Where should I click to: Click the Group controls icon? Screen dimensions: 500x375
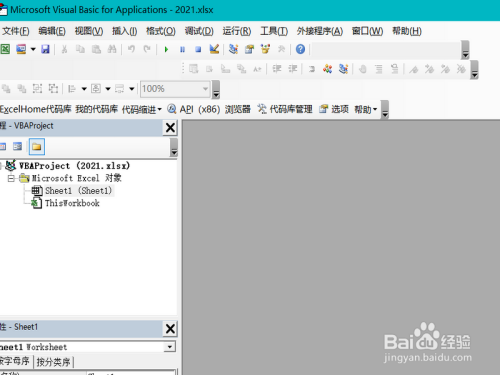[37, 89]
